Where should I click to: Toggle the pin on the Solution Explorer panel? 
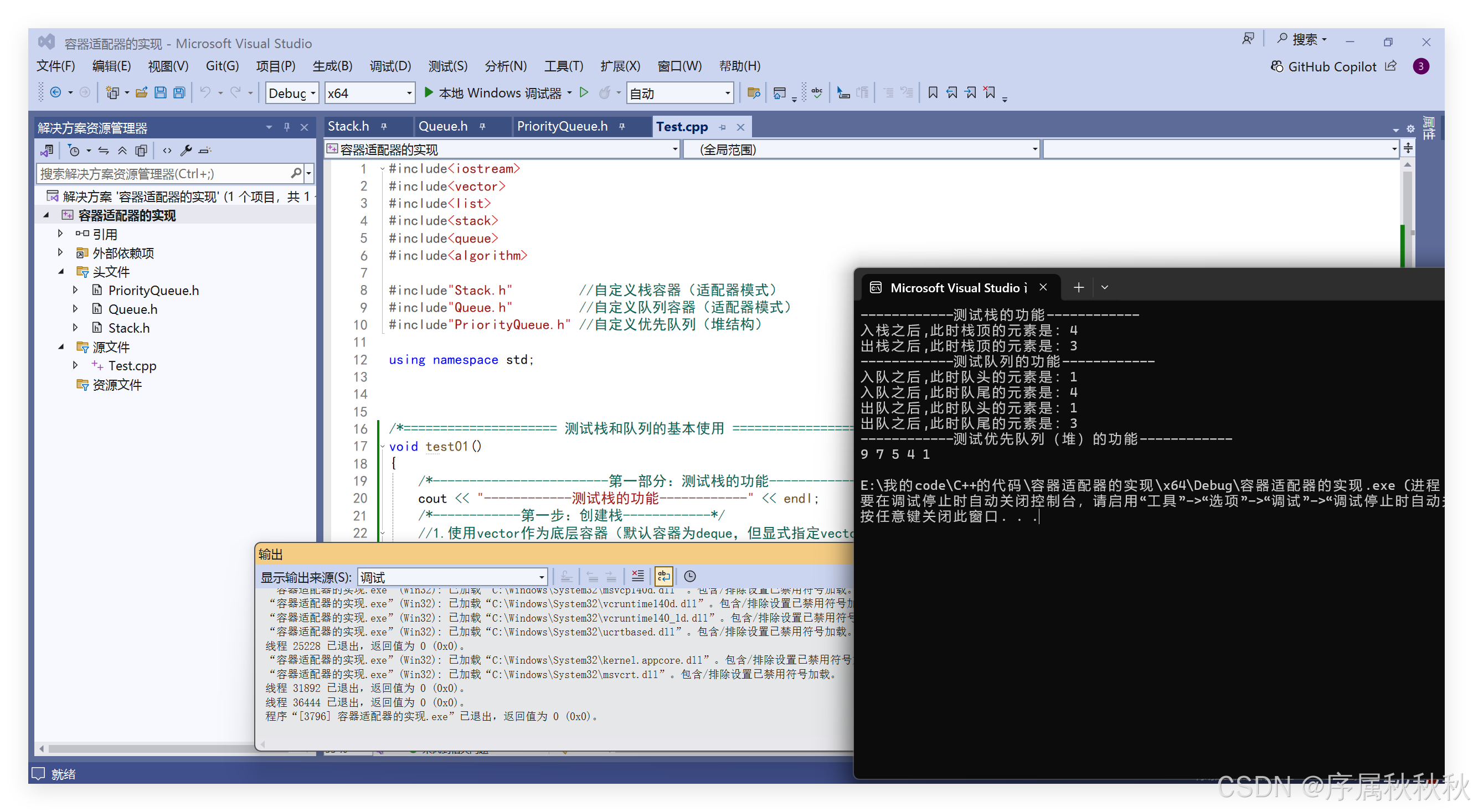[x=286, y=127]
